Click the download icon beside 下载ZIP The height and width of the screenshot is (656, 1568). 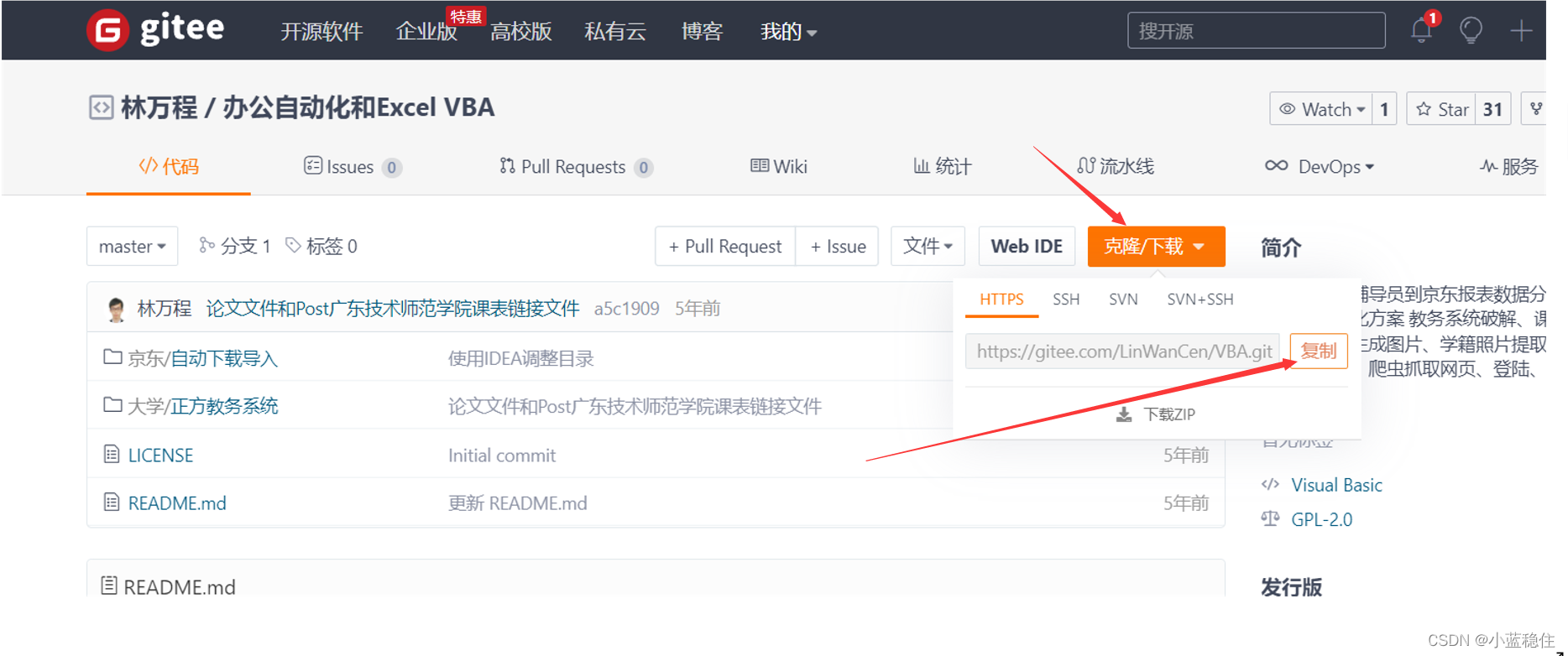point(1124,414)
